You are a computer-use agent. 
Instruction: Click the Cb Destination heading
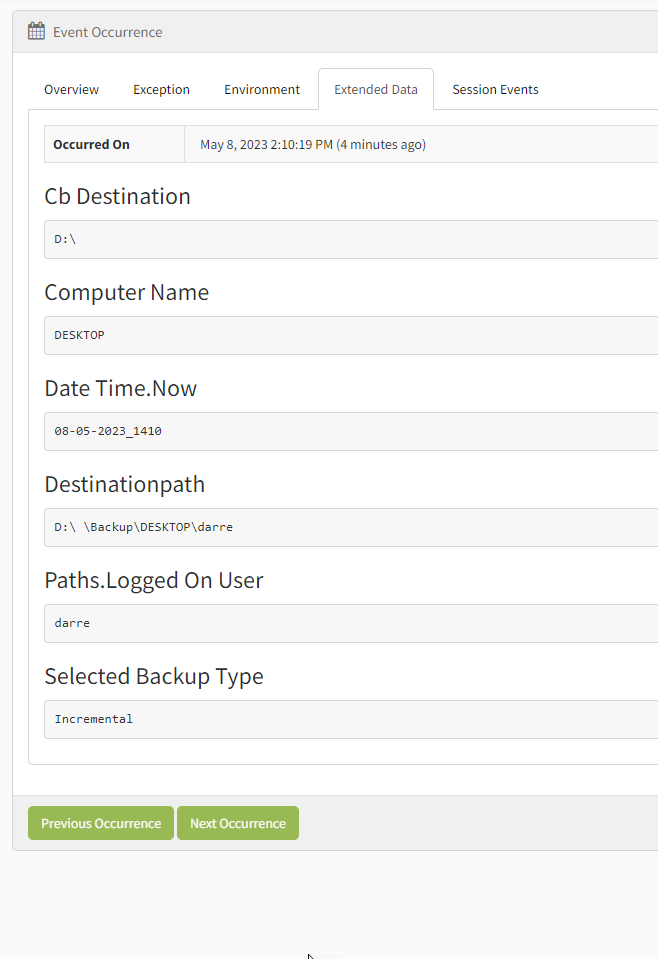[117, 196]
